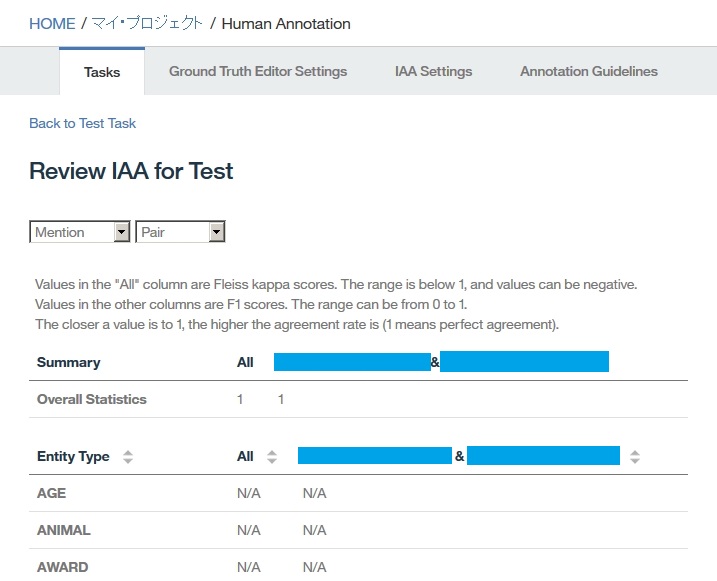Click the Overall Statistics row label
Screen dimensions: 717x581
[x=91, y=399]
